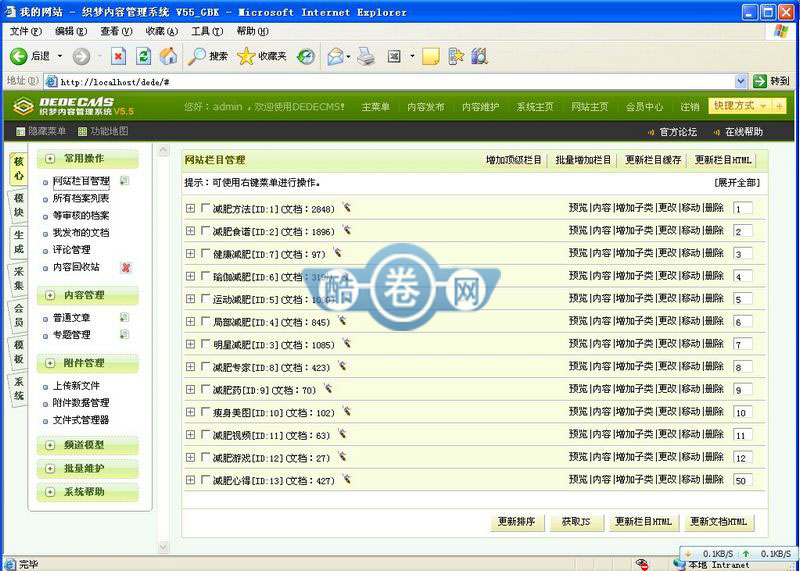
Task: Click 所有档案列表 in the sidebar
Action: tap(81, 198)
